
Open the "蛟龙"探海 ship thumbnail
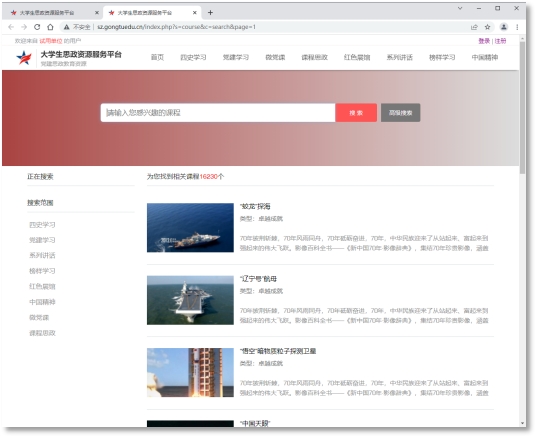[x=190, y=228]
